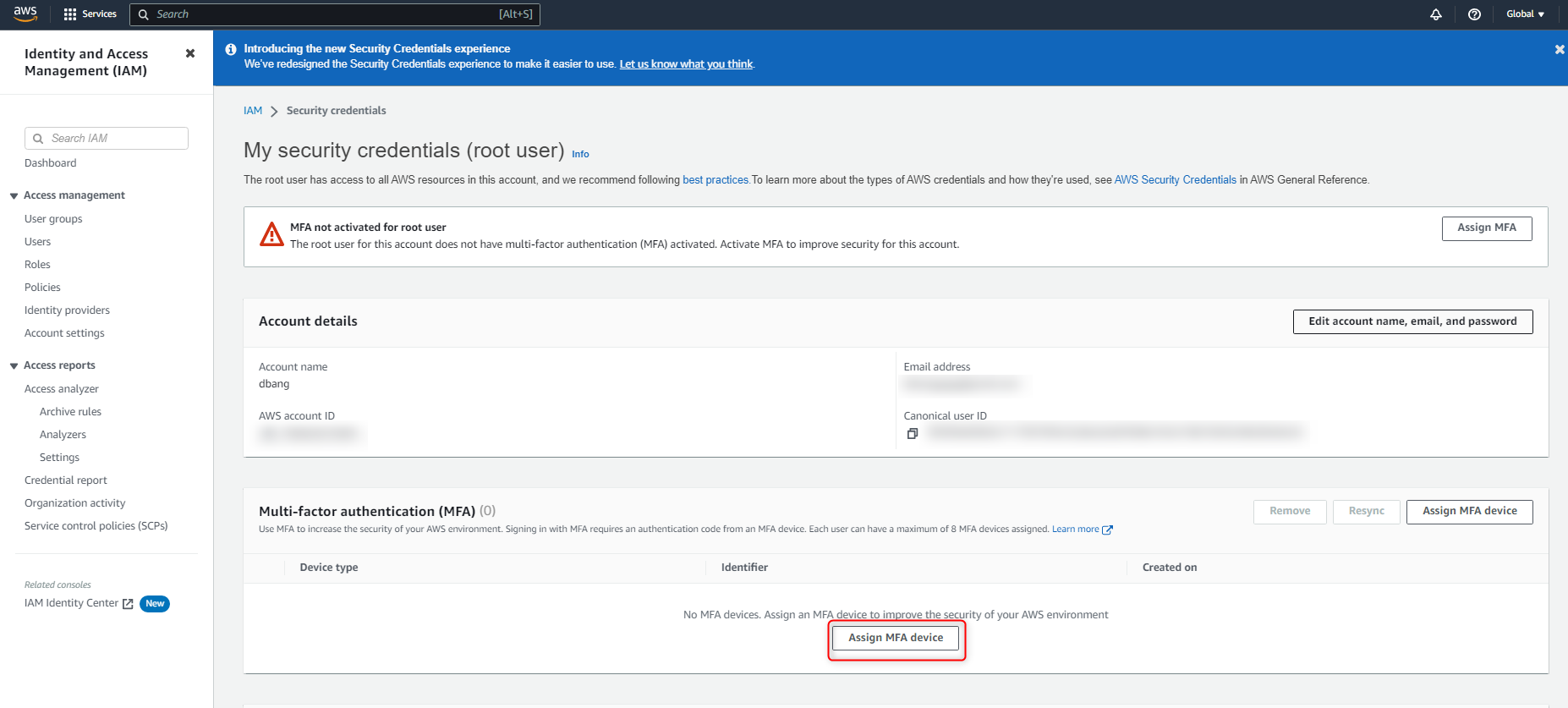This screenshot has width=1568, height=708.
Task: Click IAM Identity Center external link icon
Action: (x=128, y=604)
